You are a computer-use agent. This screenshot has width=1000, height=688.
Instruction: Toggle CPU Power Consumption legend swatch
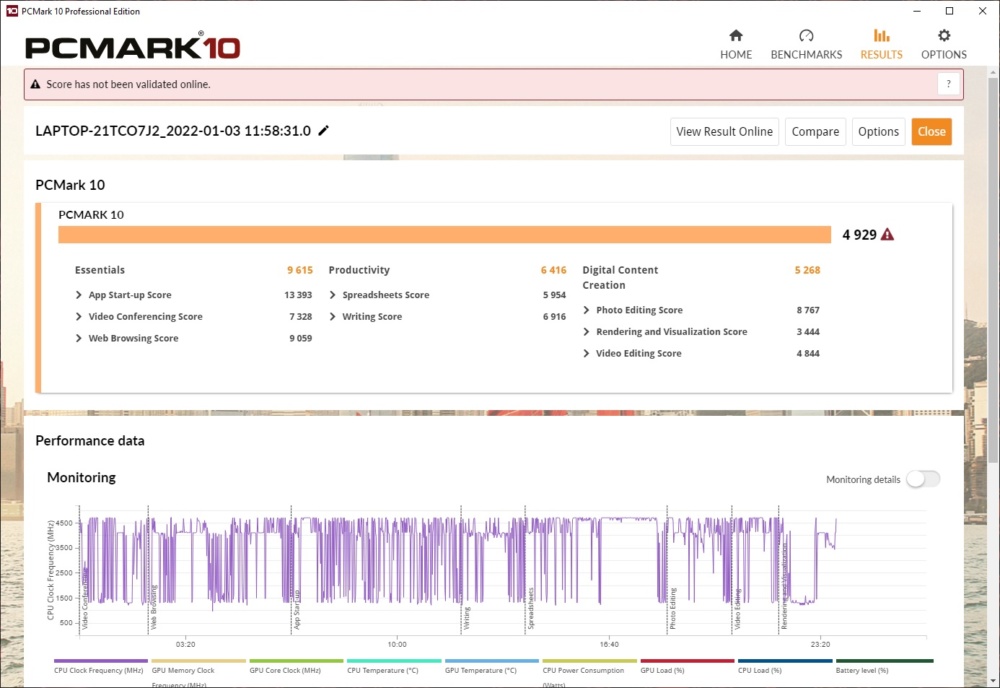(x=589, y=661)
